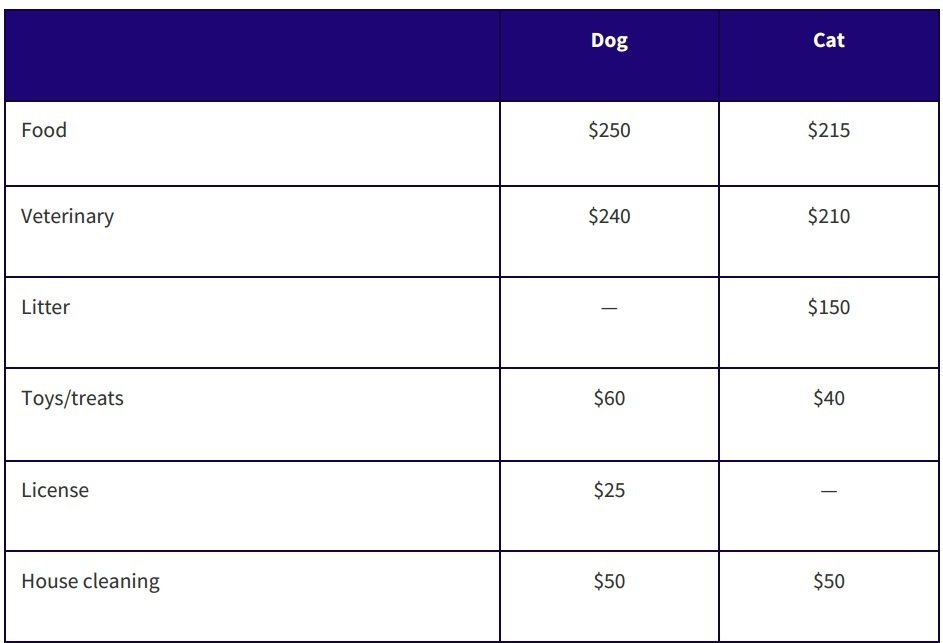This screenshot has width=943, height=643.
Task: Click the $150 cat litter cell
Action: [x=829, y=307]
